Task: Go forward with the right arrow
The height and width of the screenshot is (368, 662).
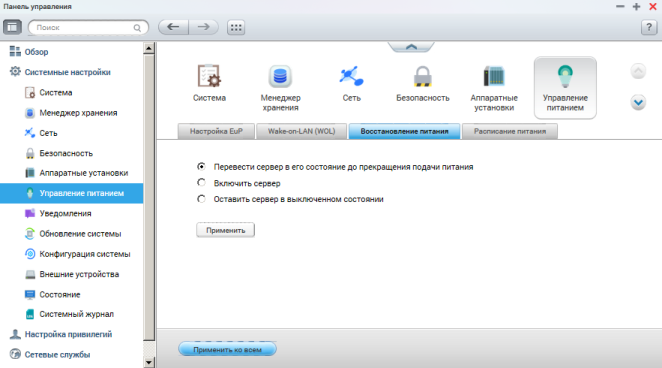Action: point(203,27)
